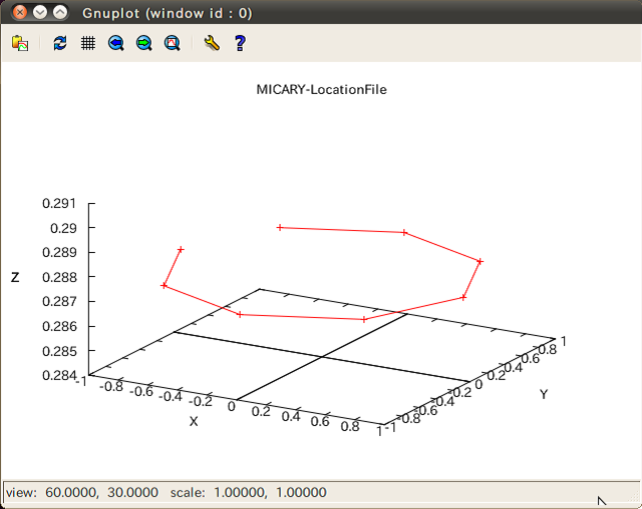Viewport: 642px width, 509px height.
Task: Apply next zoom settings
Action: click(x=144, y=43)
